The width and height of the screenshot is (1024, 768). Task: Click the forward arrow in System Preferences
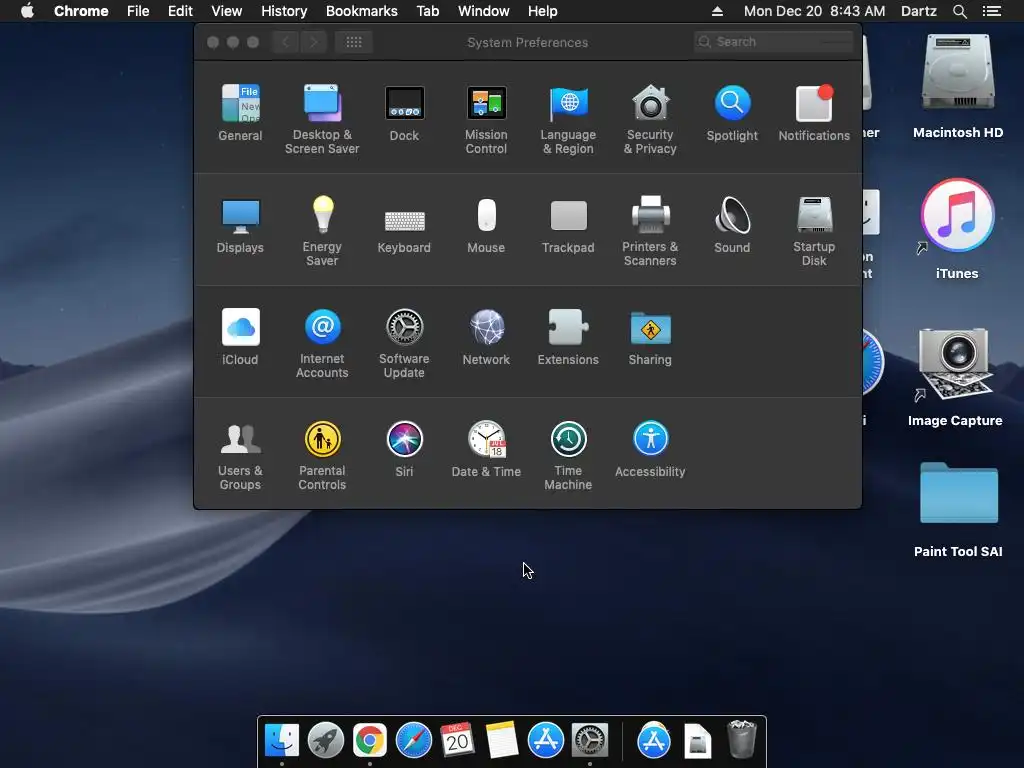[313, 42]
